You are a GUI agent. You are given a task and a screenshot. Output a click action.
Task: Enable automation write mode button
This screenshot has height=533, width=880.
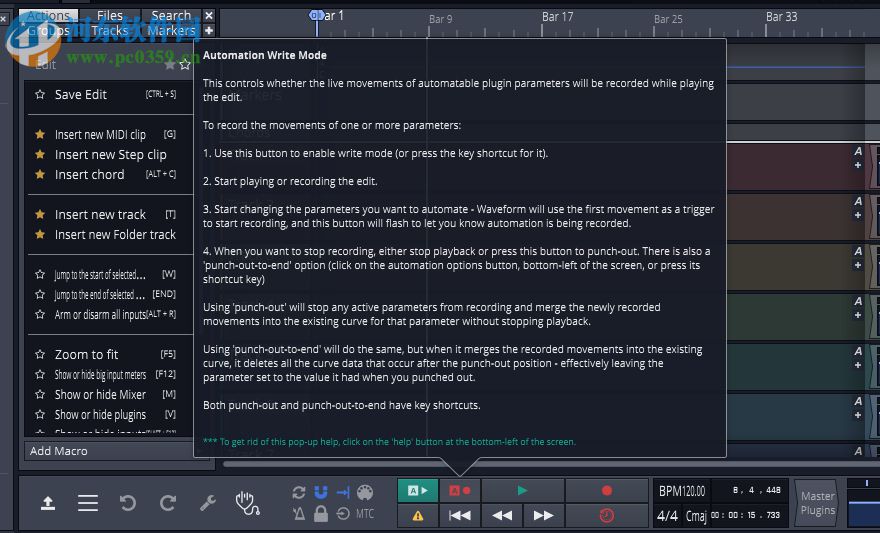click(x=460, y=491)
